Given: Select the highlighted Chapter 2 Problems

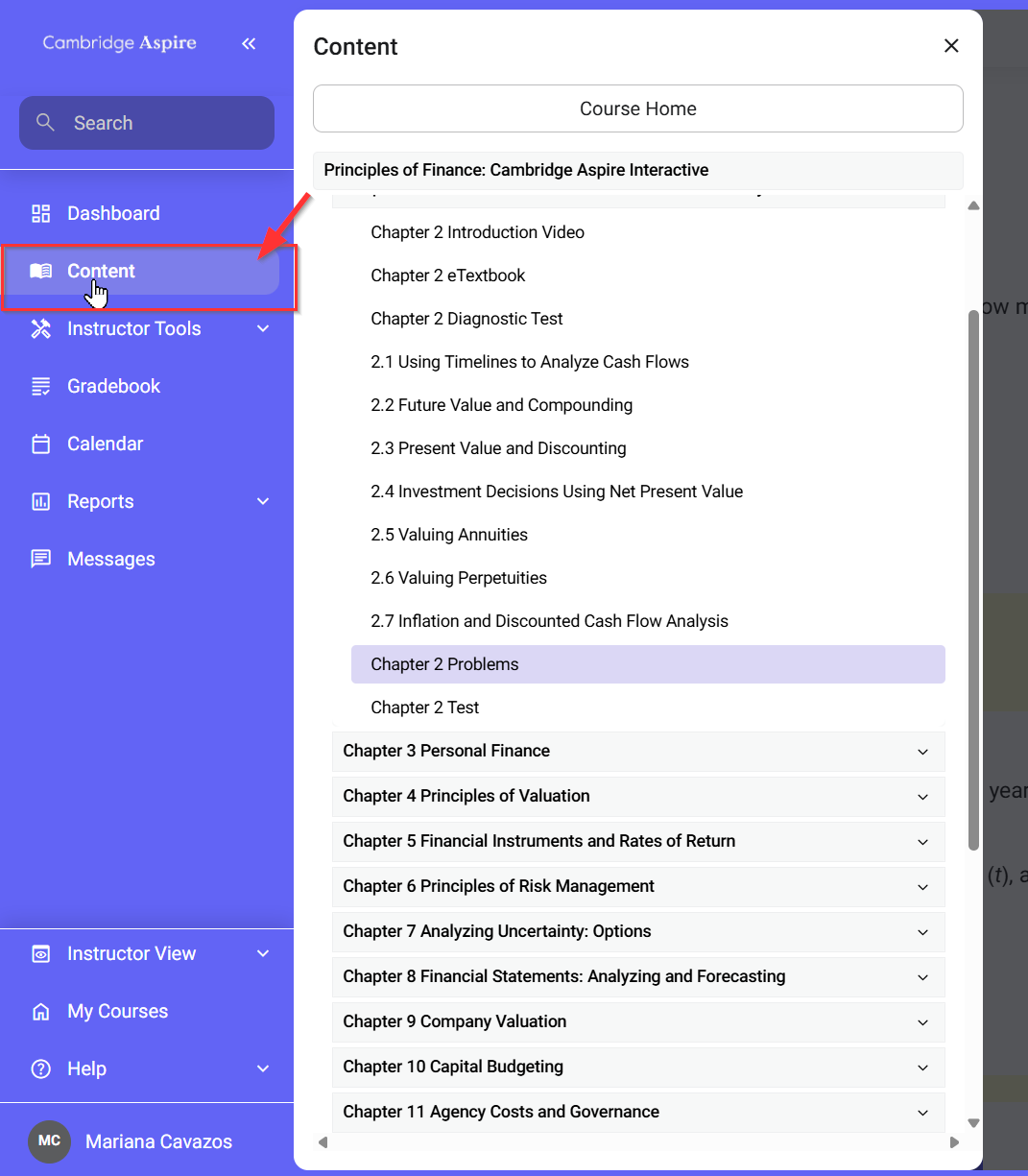Looking at the screenshot, I should [x=648, y=664].
